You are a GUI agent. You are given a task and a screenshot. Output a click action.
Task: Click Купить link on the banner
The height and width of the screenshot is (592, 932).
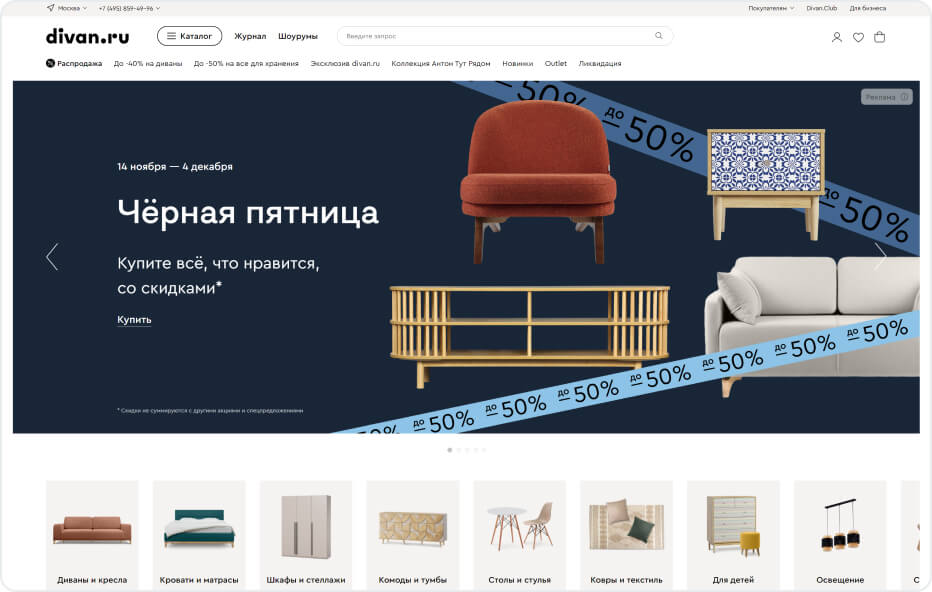point(134,320)
